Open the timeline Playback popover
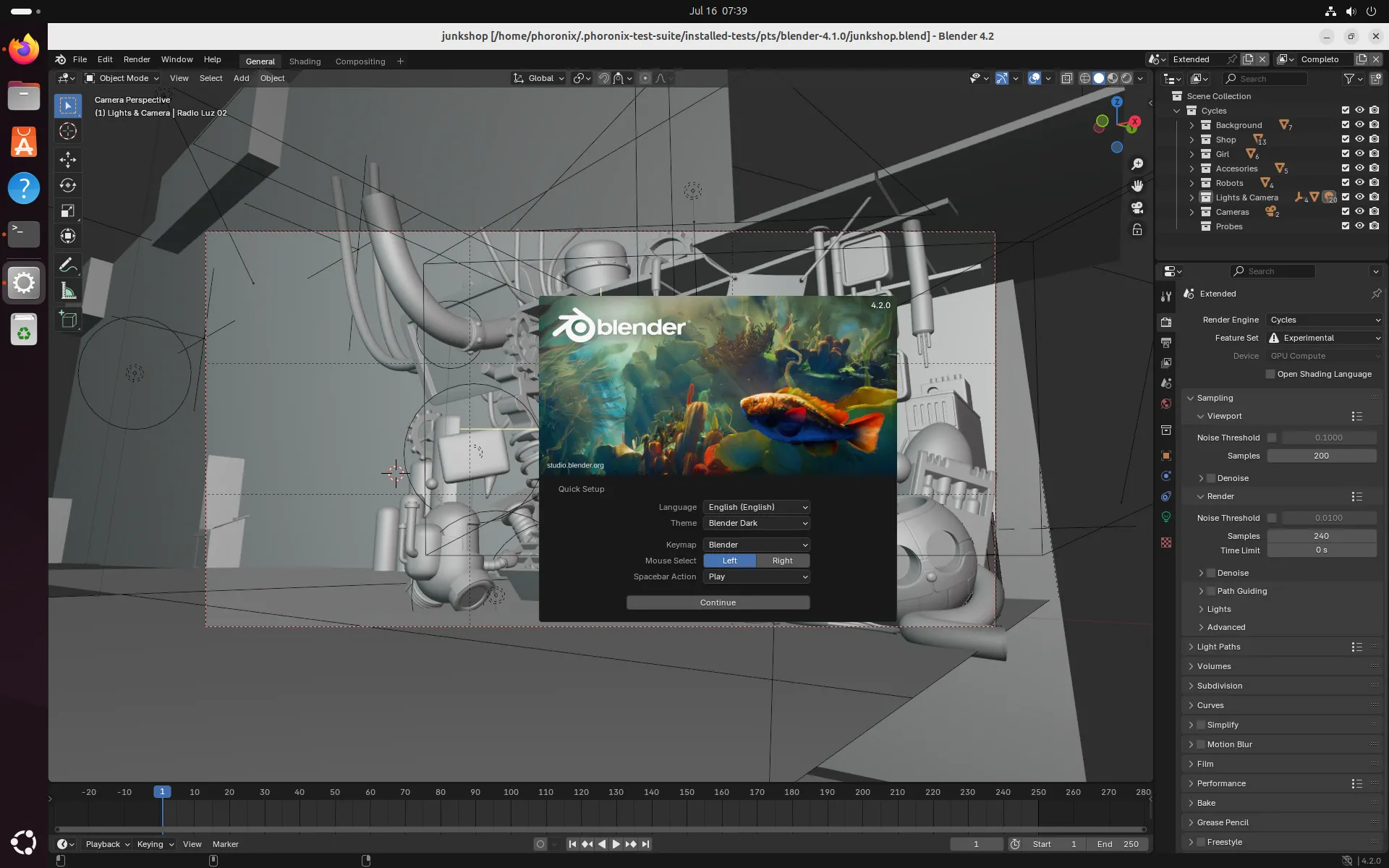Image resolution: width=1389 pixels, height=868 pixels. click(x=107, y=844)
